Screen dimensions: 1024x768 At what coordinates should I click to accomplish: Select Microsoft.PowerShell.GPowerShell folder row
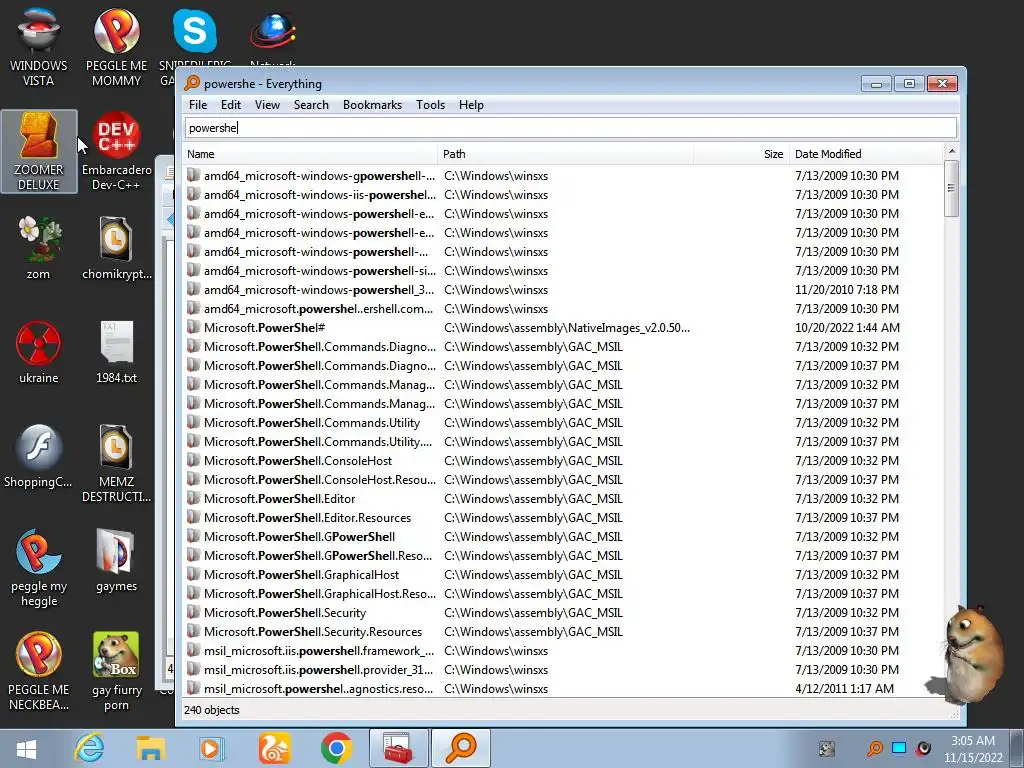pyautogui.click(x=564, y=537)
